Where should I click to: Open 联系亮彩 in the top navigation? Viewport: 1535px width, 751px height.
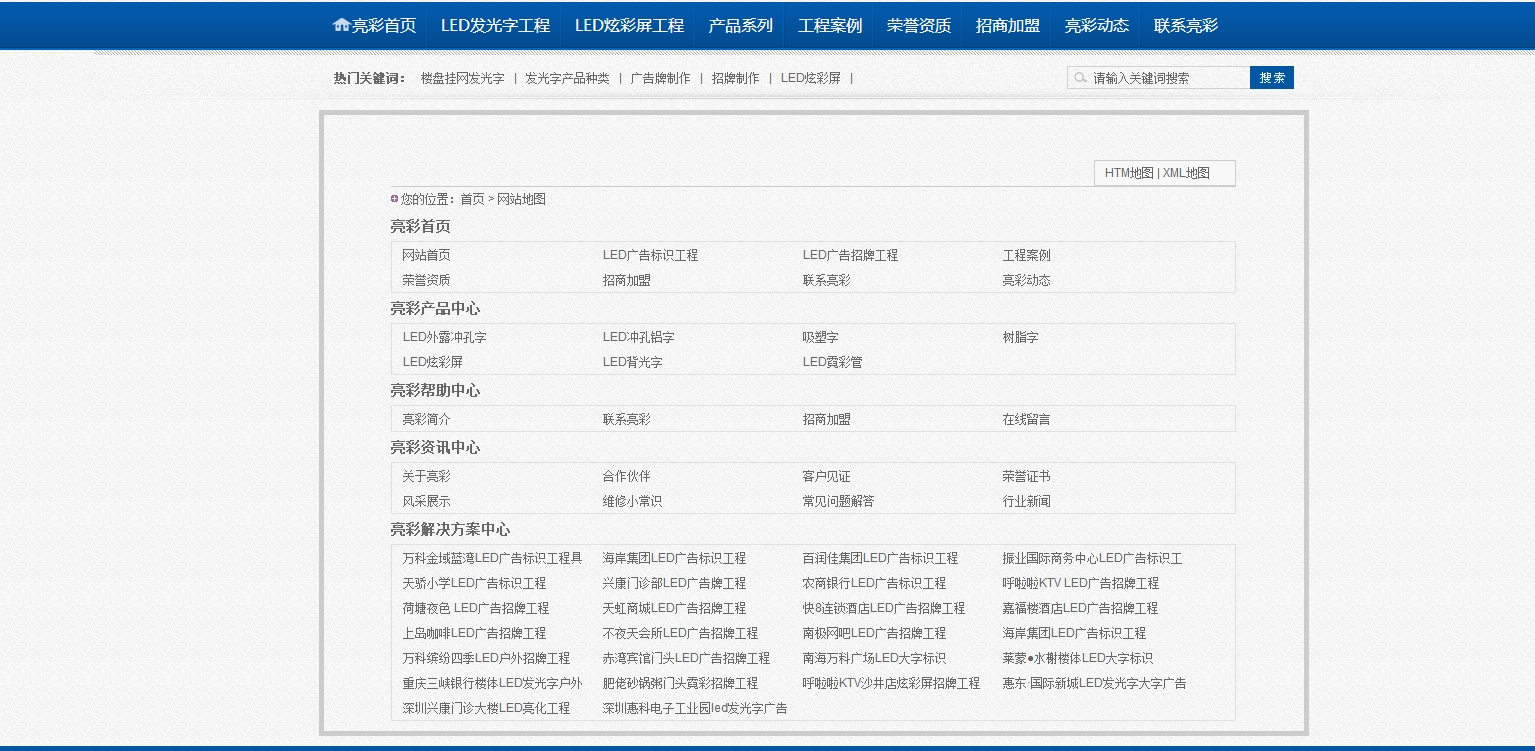[1185, 26]
